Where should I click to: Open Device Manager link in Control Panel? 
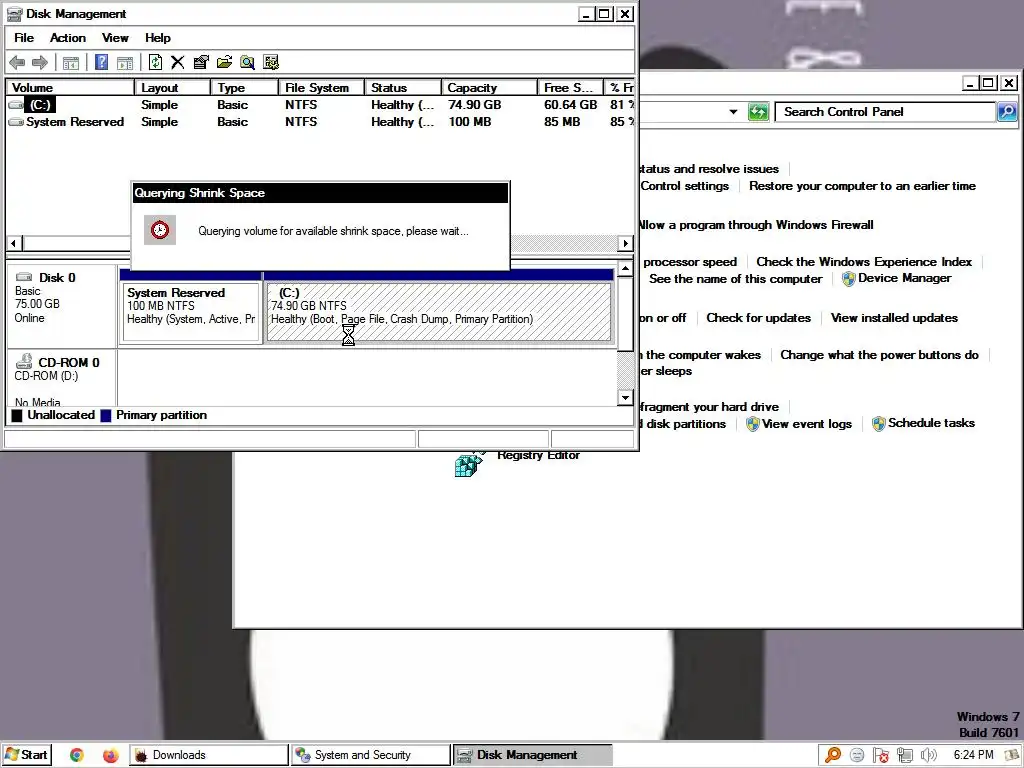904,278
